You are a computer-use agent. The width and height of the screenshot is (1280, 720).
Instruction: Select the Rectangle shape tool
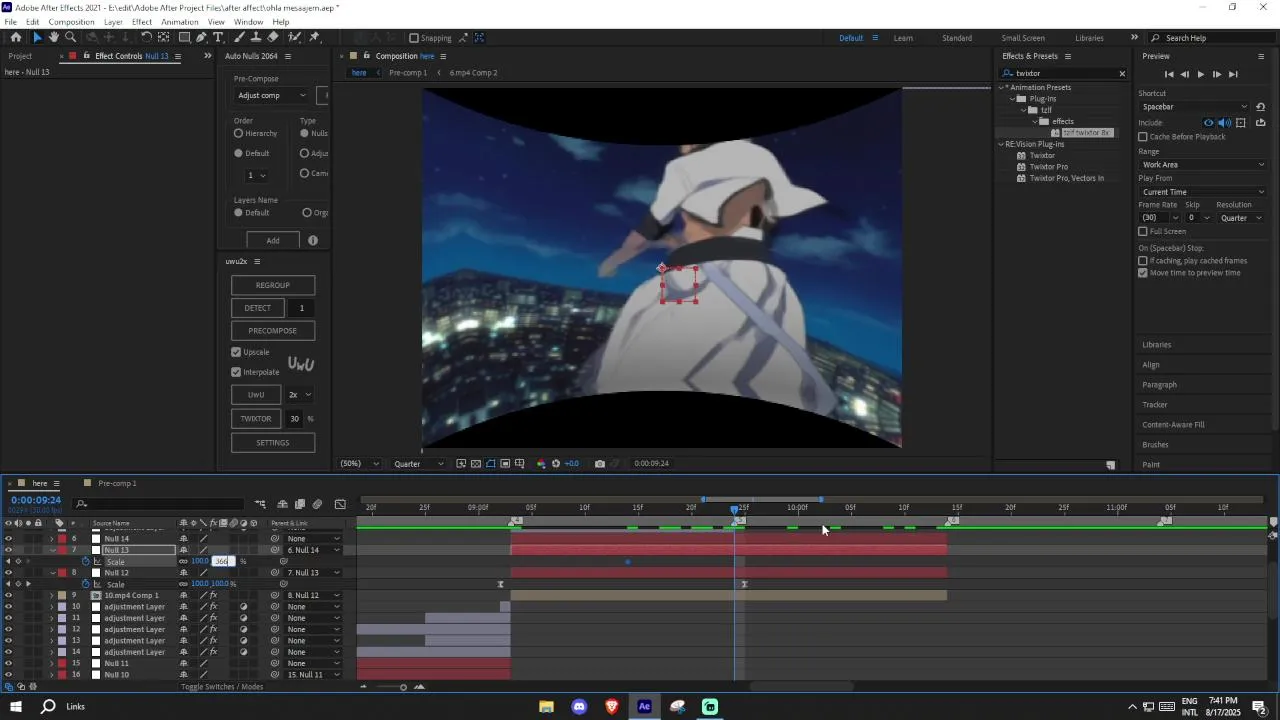coord(184,37)
